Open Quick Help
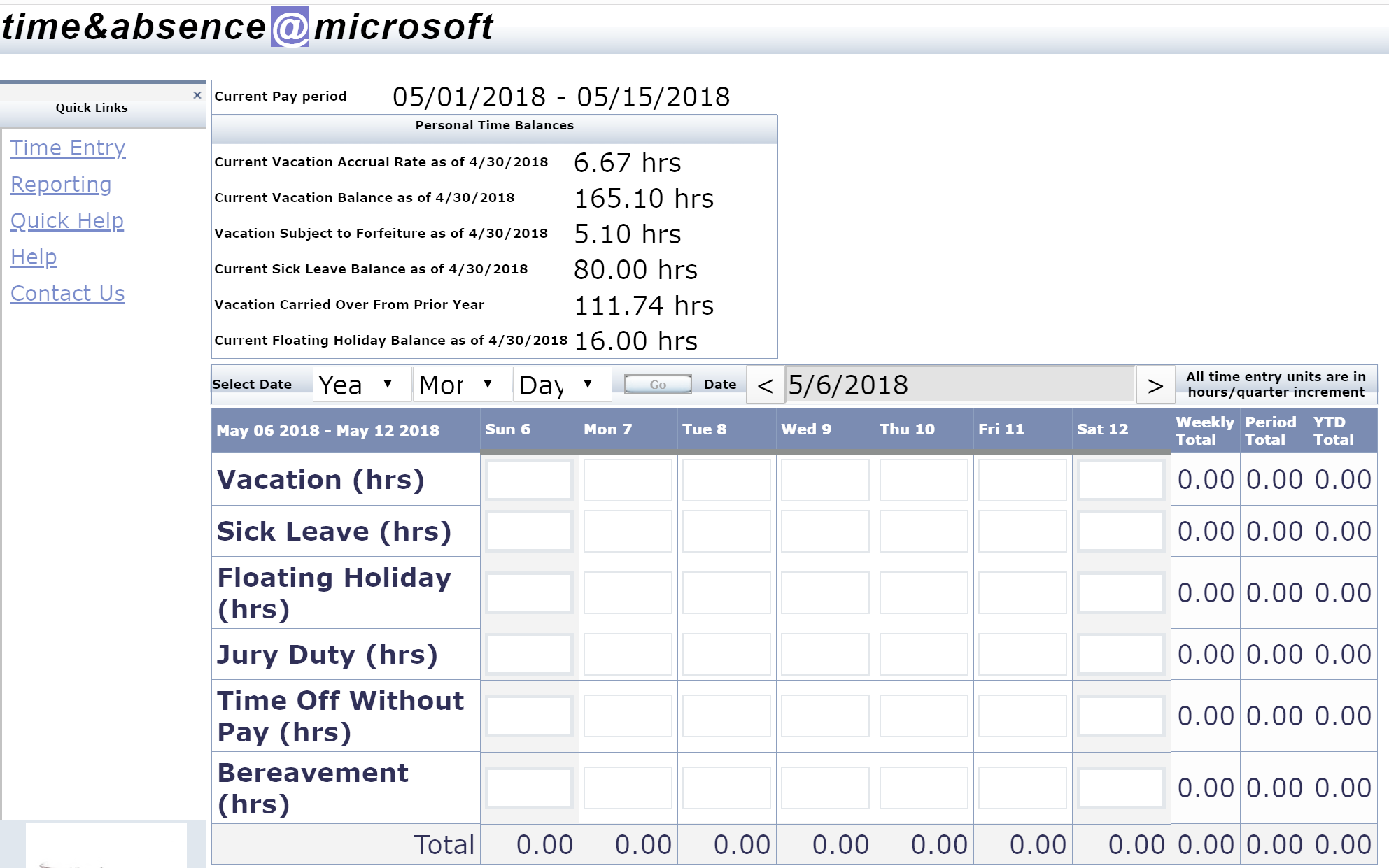This screenshot has height=868, width=1389. pos(67,220)
